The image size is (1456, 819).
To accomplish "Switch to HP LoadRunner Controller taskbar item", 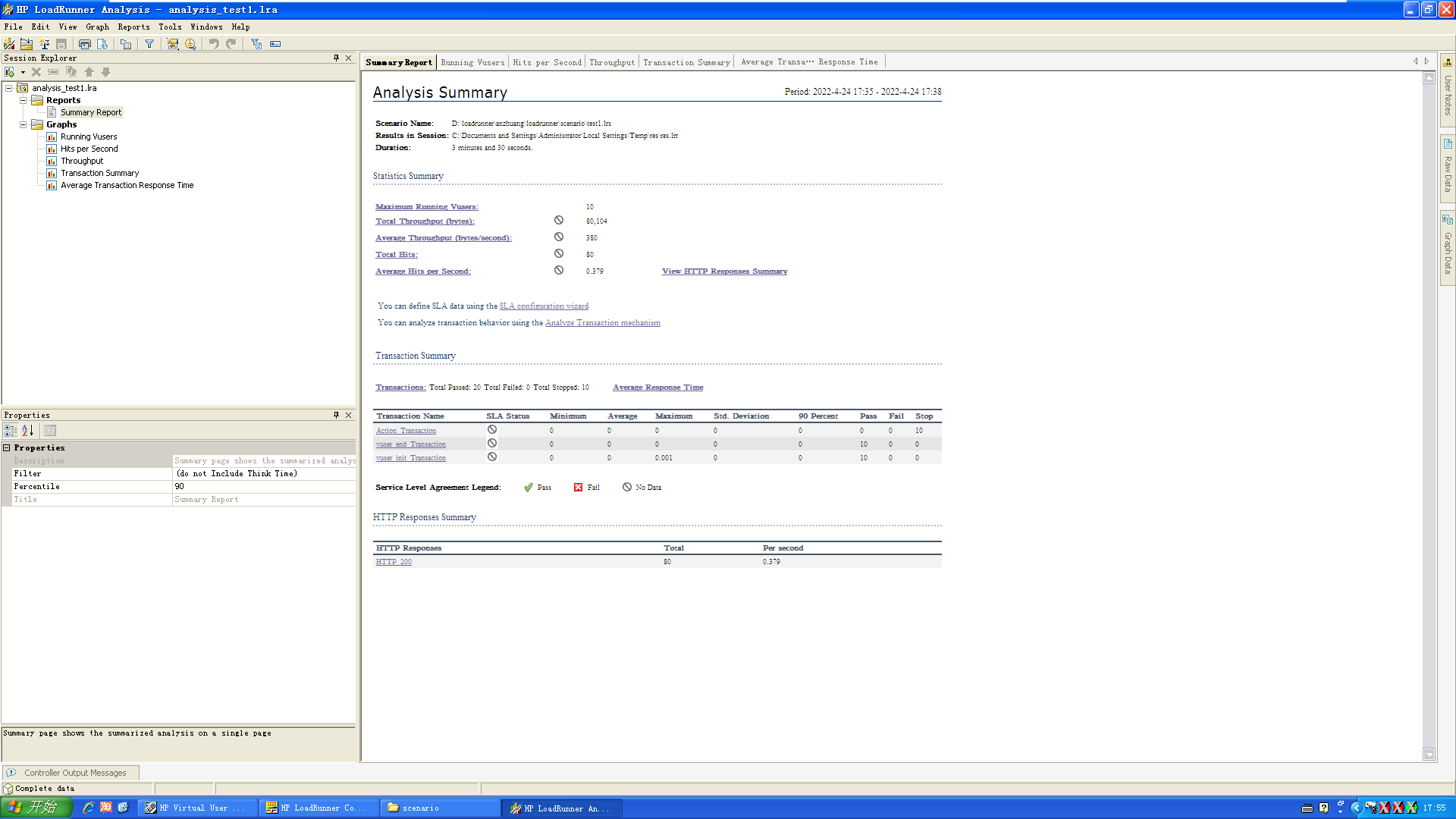I will click(318, 808).
